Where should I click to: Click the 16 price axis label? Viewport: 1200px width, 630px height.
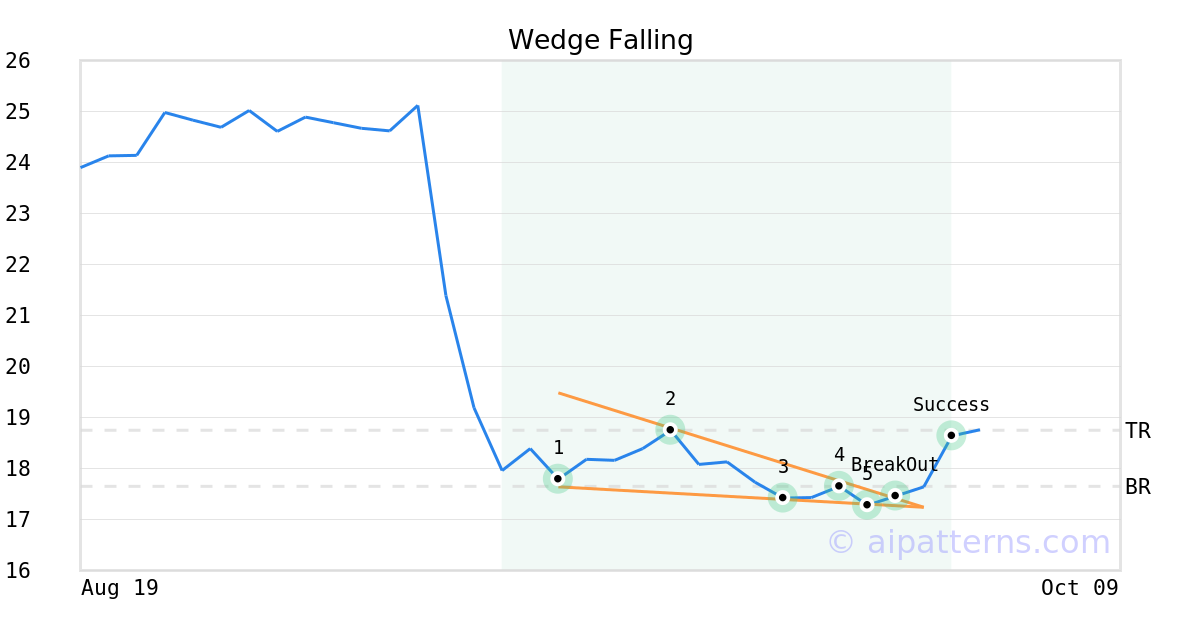tap(18, 571)
